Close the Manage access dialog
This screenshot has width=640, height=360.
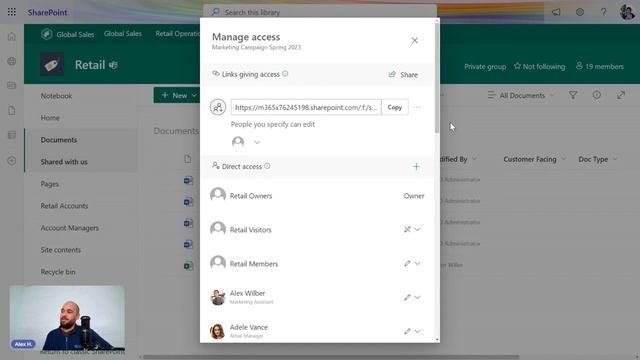tap(414, 40)
